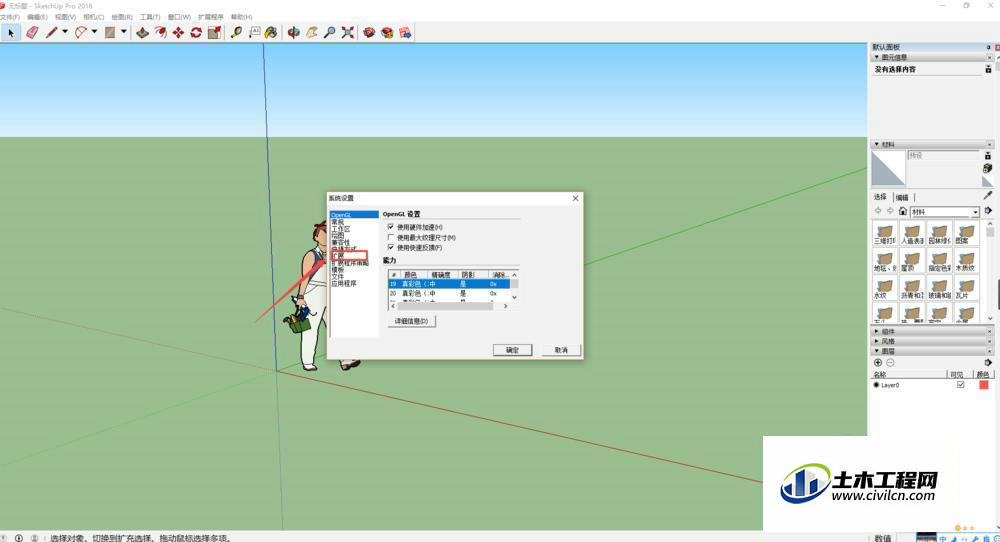Expand the 风格 panel
This screenshot has height=542, width=1000.
(x=877, y=341)
